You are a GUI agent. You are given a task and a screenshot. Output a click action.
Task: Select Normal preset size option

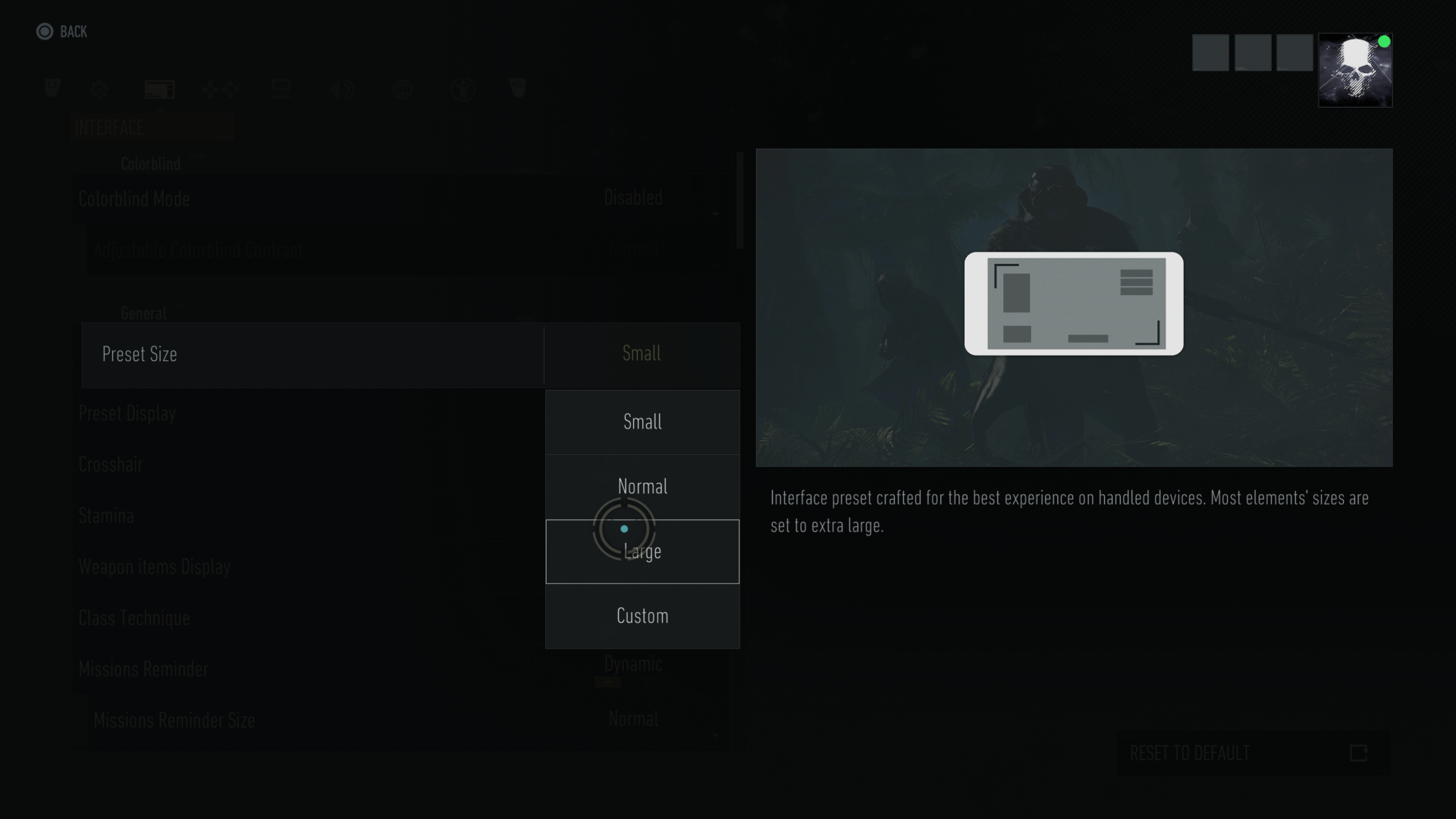coord(642,486)
